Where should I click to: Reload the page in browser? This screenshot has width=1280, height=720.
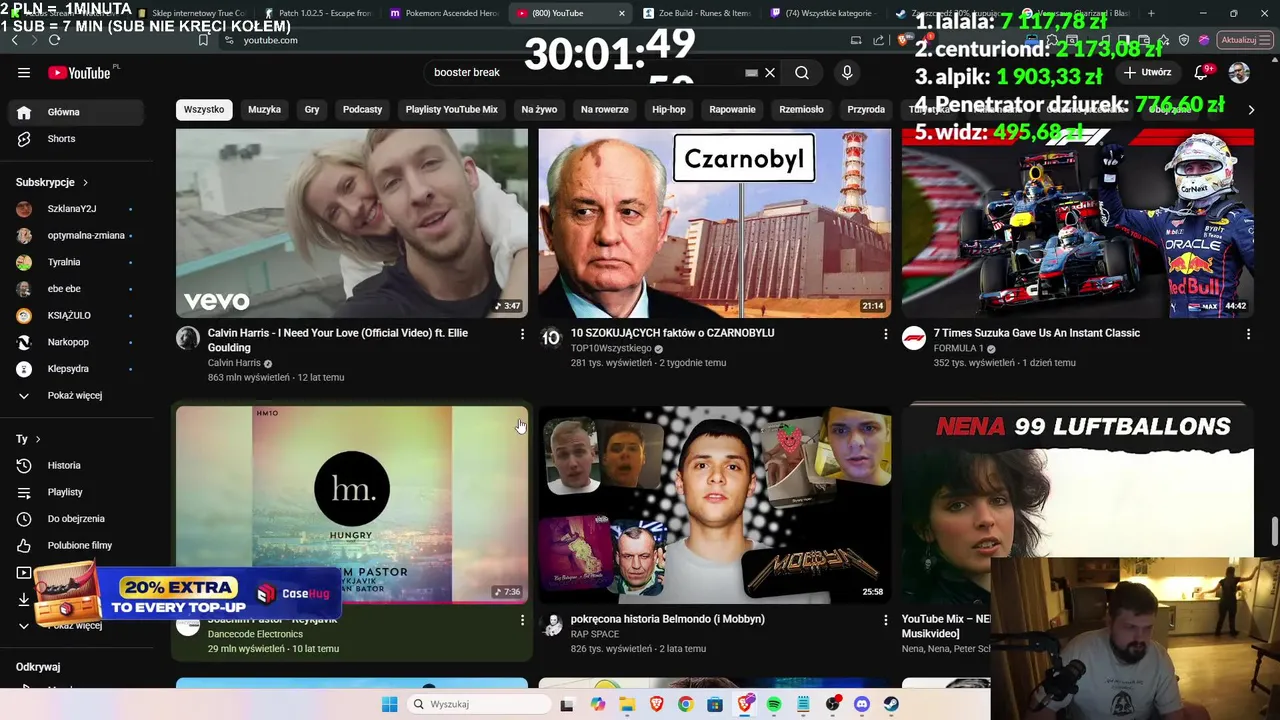coord(54,40)
